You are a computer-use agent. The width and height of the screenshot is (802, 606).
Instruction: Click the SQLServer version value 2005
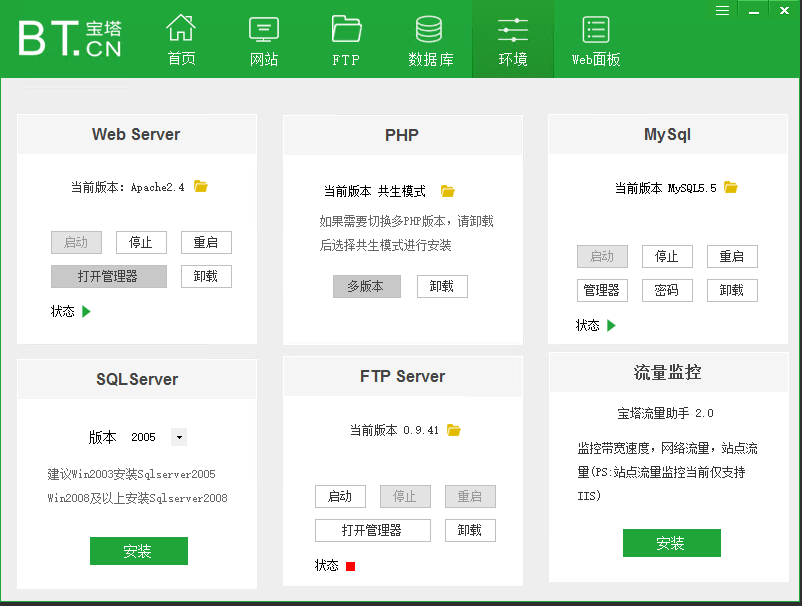click(x=143, y=437)
